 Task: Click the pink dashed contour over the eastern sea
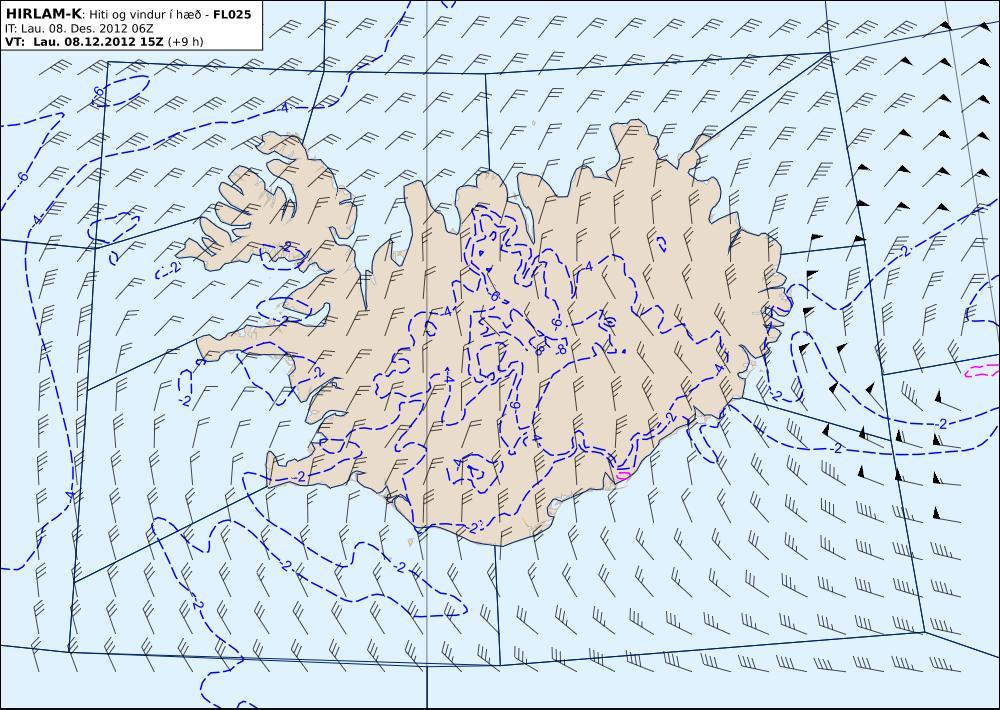point(983,370)
